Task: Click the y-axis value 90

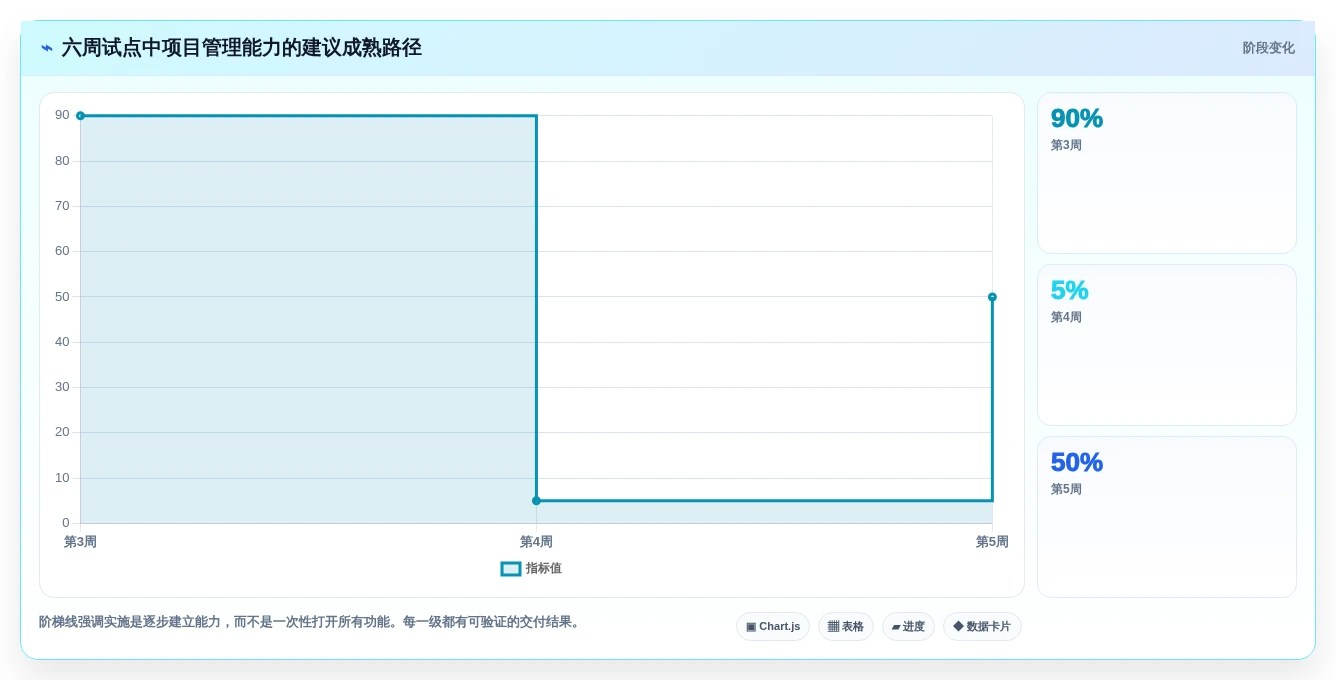Action: click(x=62, y=116)
